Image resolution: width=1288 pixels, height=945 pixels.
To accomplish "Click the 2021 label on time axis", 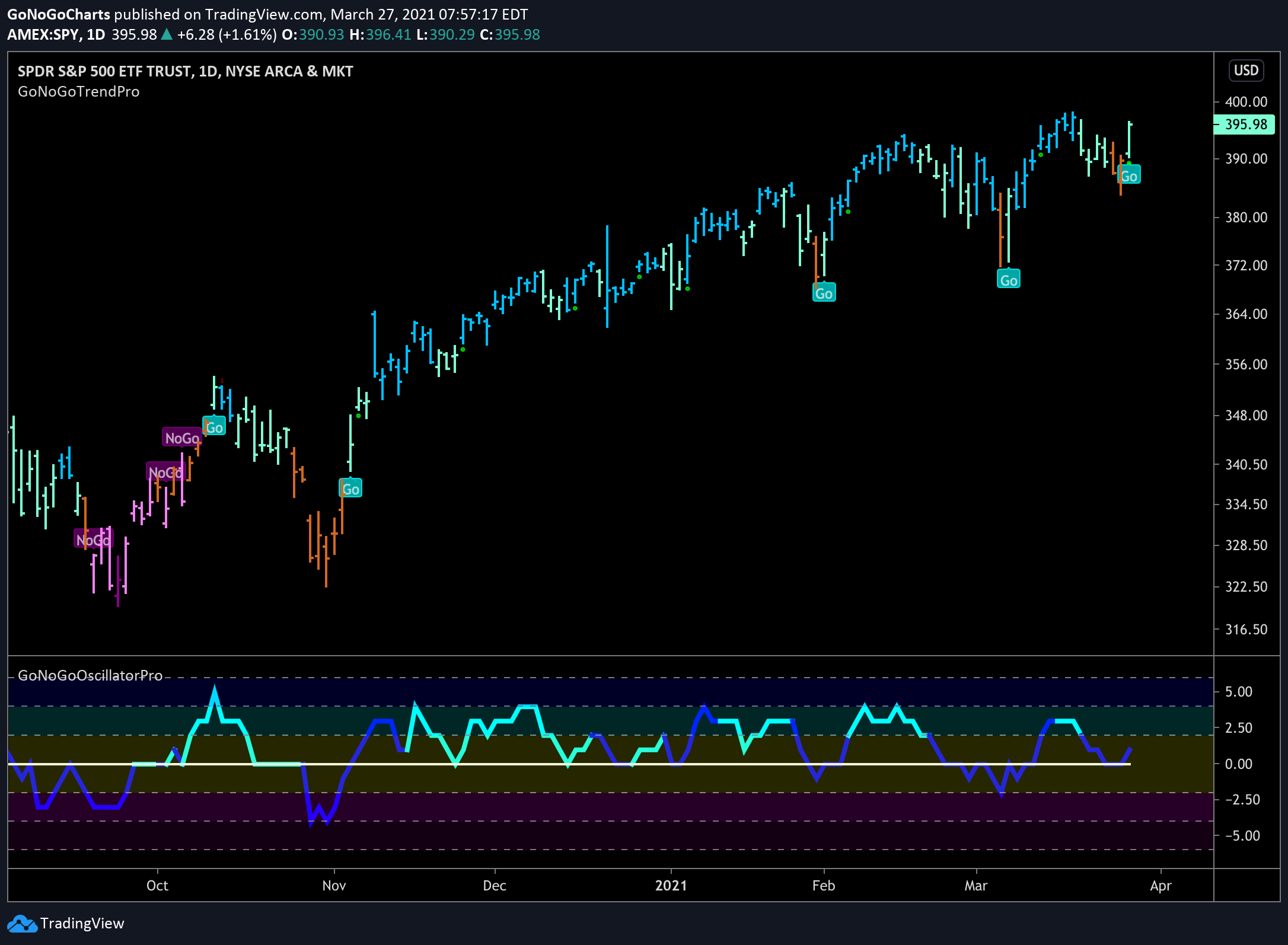I will click(671, 886).
